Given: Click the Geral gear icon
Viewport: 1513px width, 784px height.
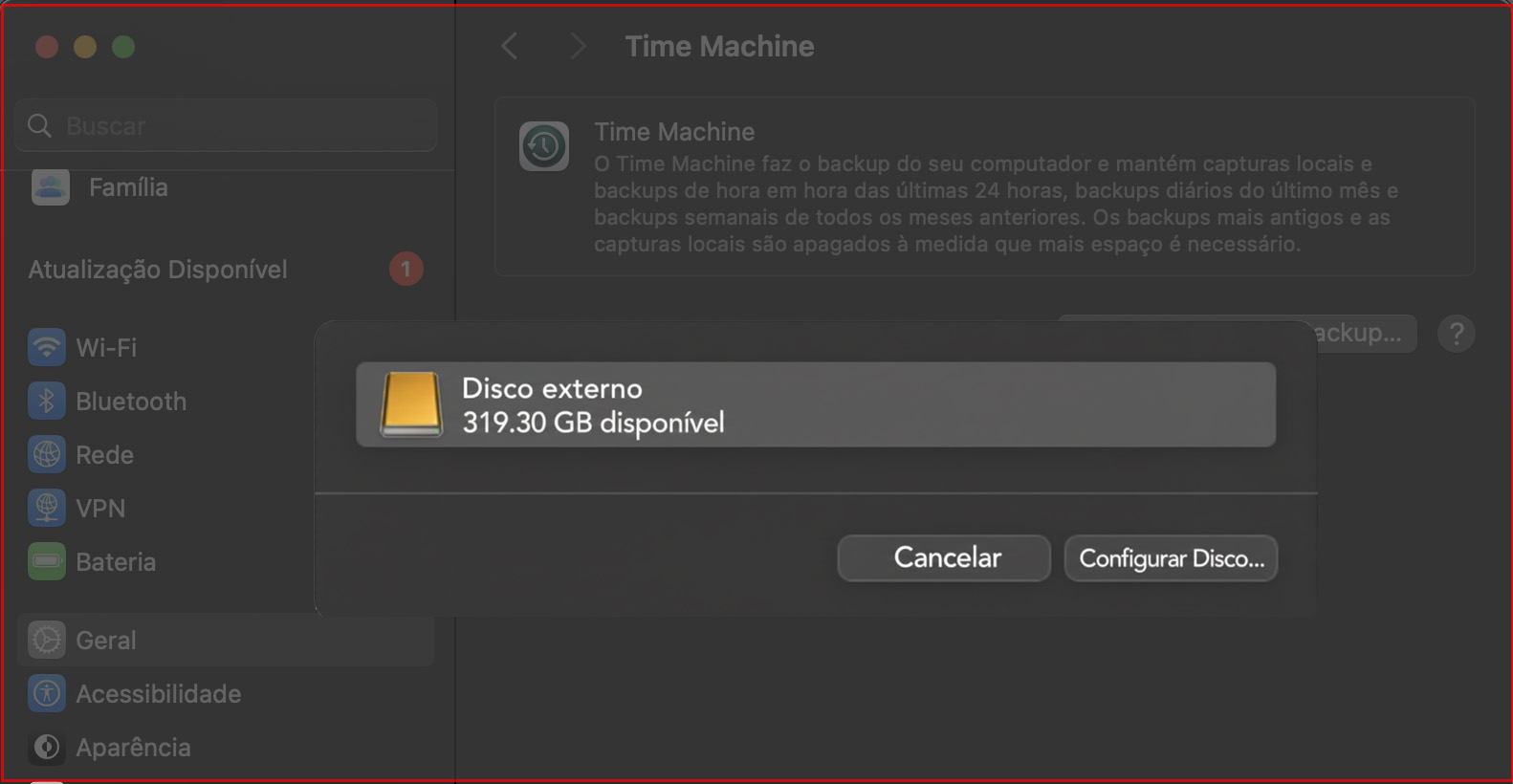Looking at the screenshot, I should [46, 640].
